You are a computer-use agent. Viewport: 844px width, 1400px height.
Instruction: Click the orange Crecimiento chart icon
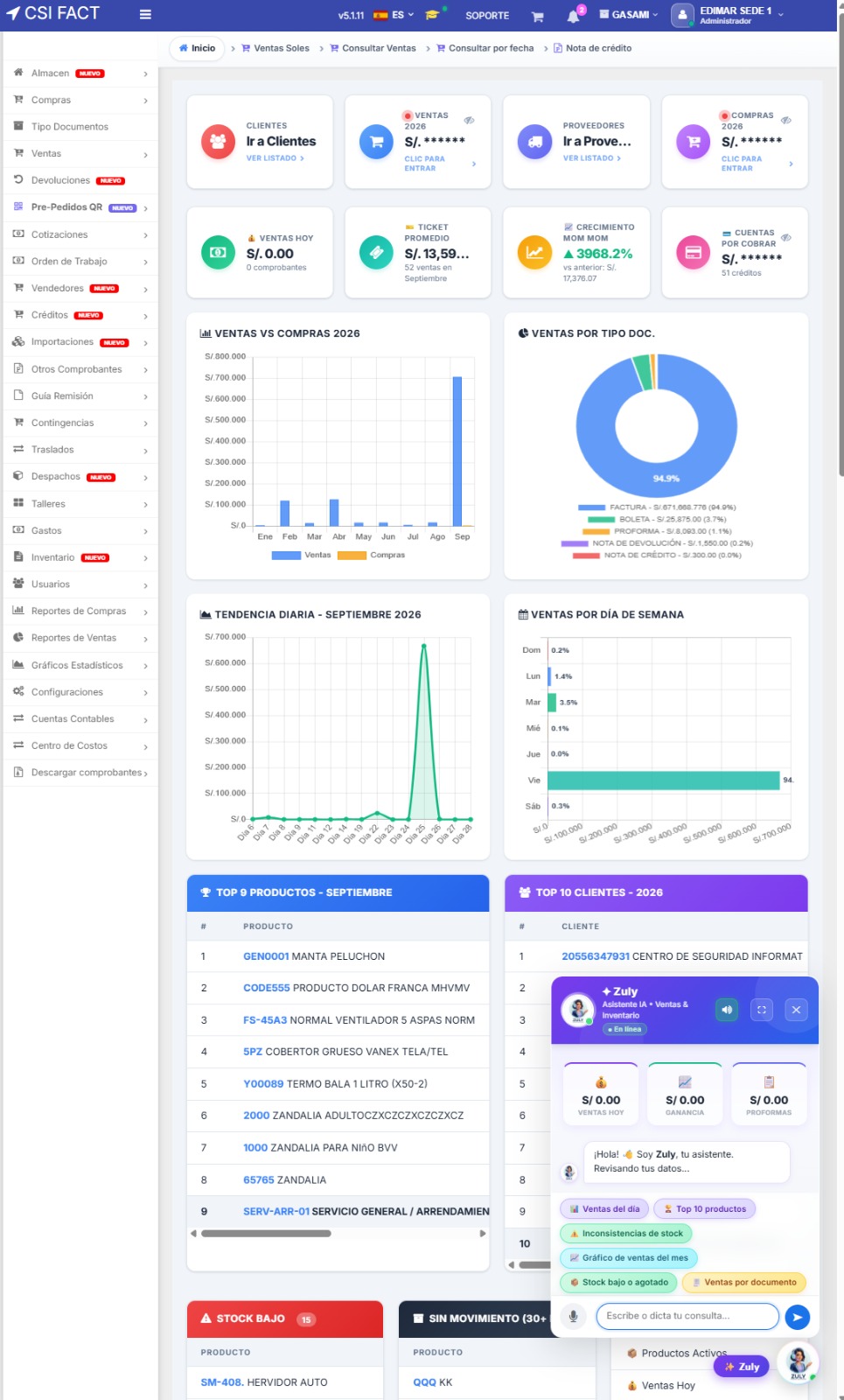(x=534, y=253)
